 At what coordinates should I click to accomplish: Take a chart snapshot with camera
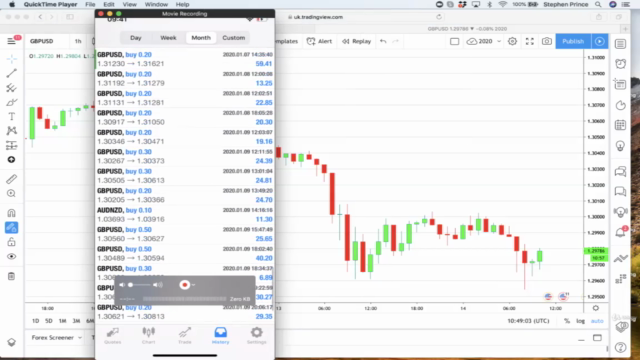coord(547,41)
